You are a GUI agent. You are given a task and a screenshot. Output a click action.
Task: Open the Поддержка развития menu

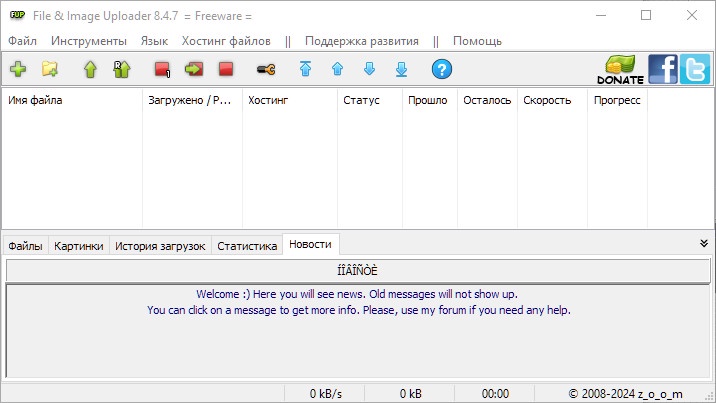pos(362,41)
